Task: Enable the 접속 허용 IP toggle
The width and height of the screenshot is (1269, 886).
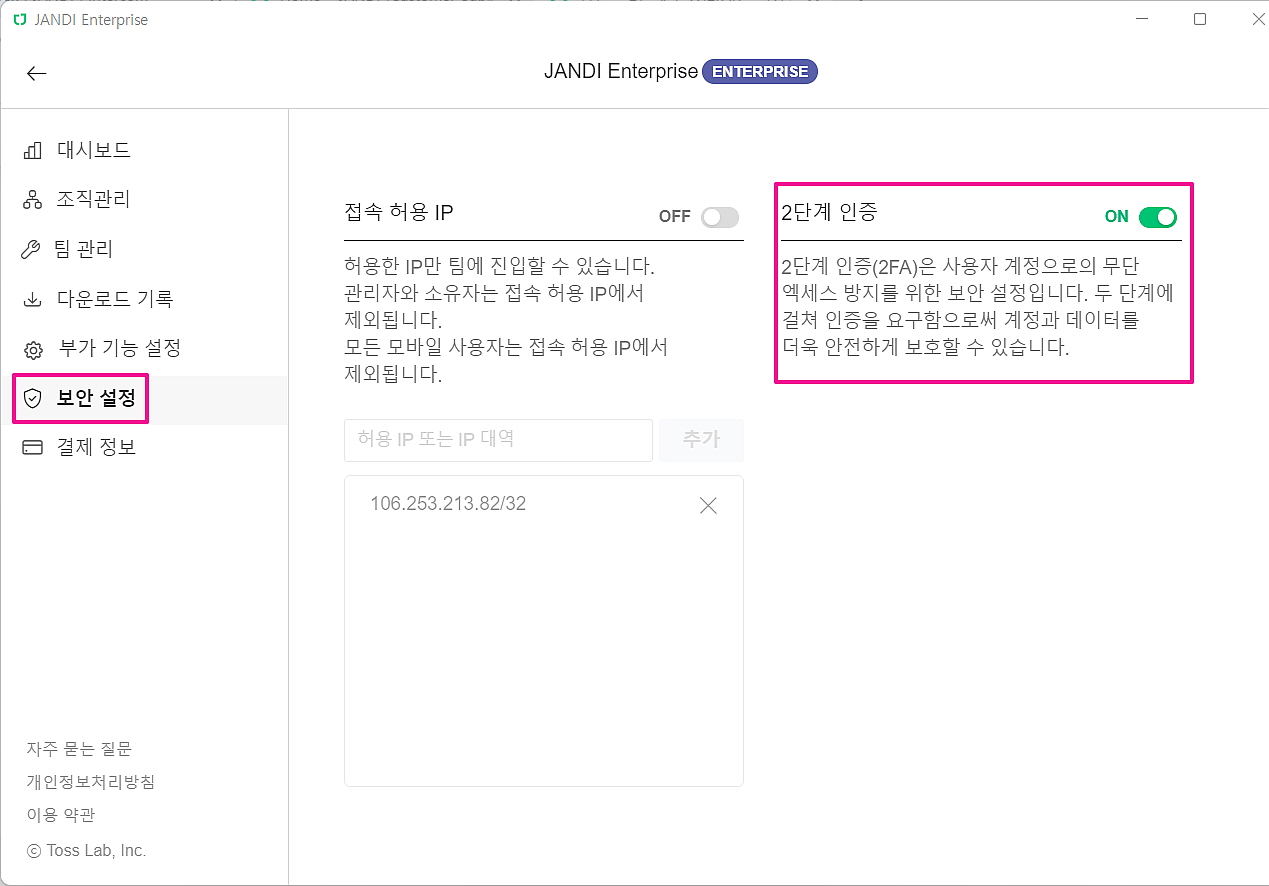Action: [719, 217]
